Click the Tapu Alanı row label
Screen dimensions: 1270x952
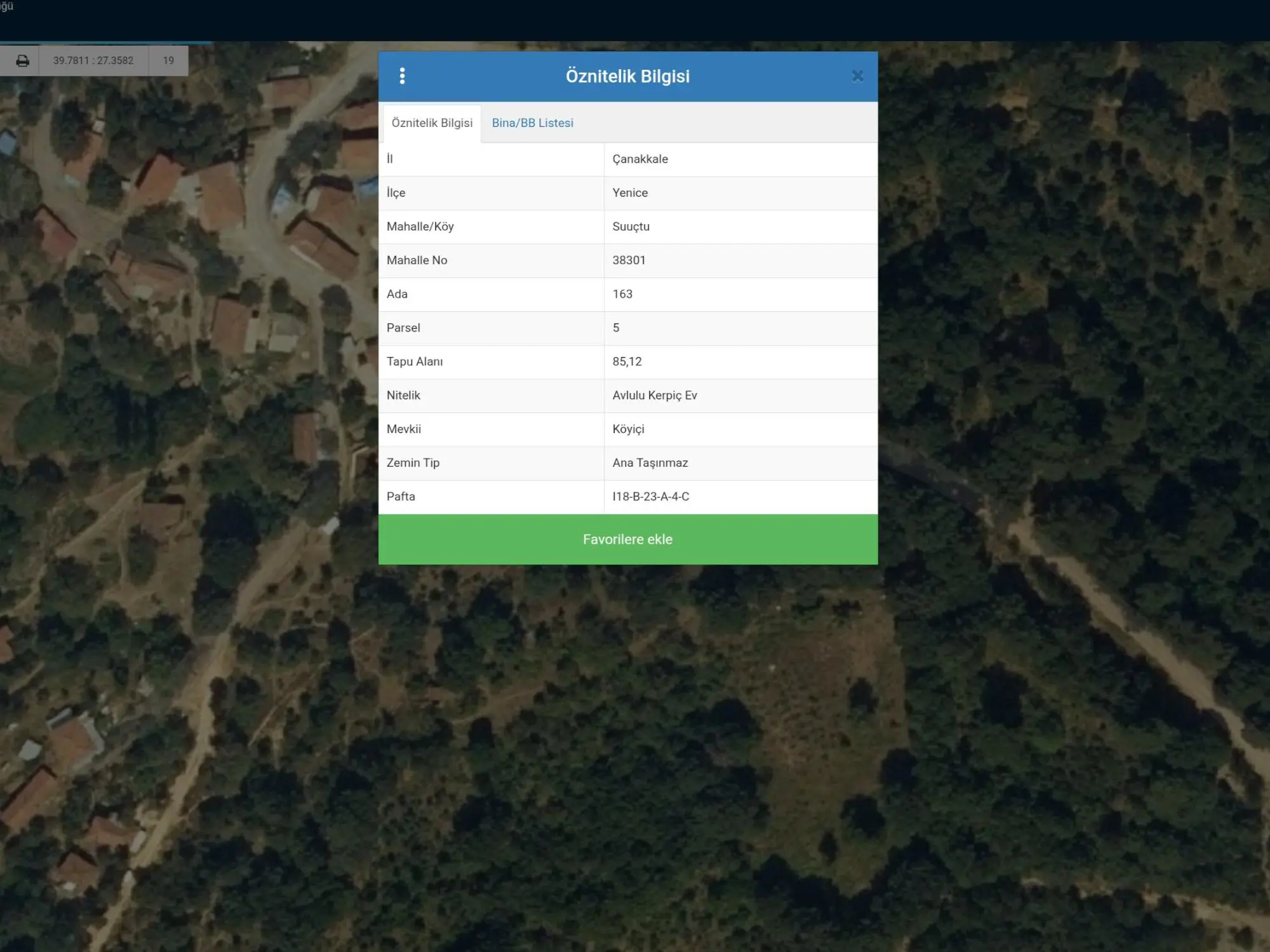point(415,361)
